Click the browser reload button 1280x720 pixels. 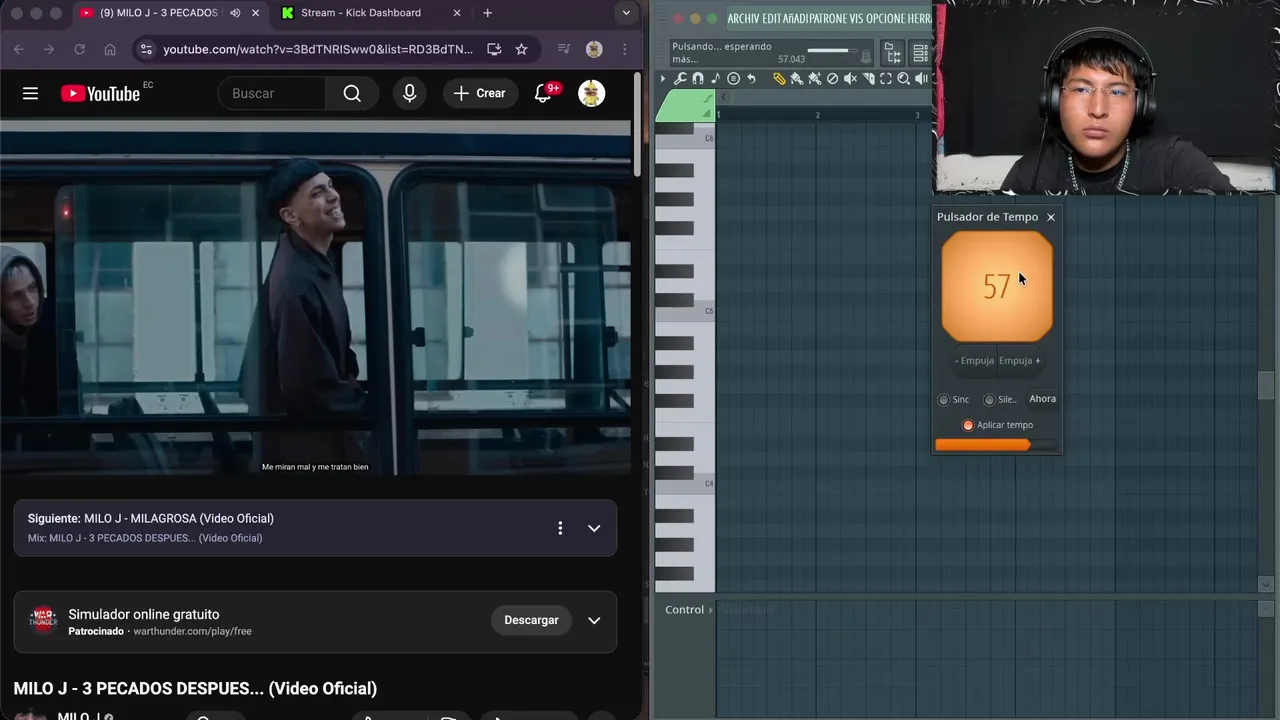(x=79, y=49)
